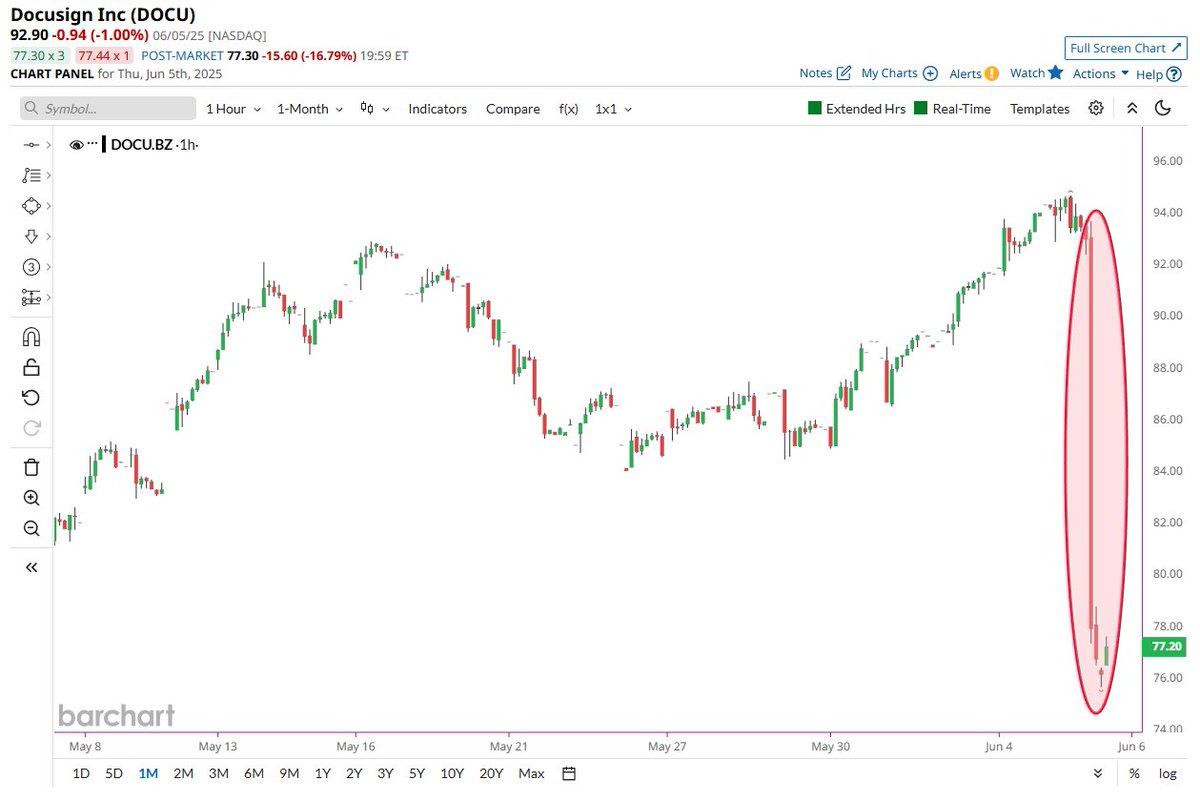Open the calendar date range picker

click(x=569, y=773)
